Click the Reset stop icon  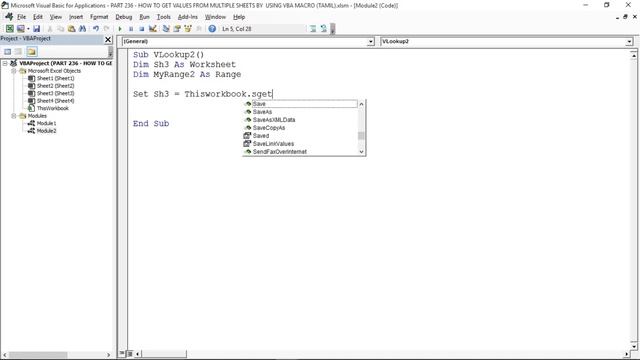coord(142,29)
